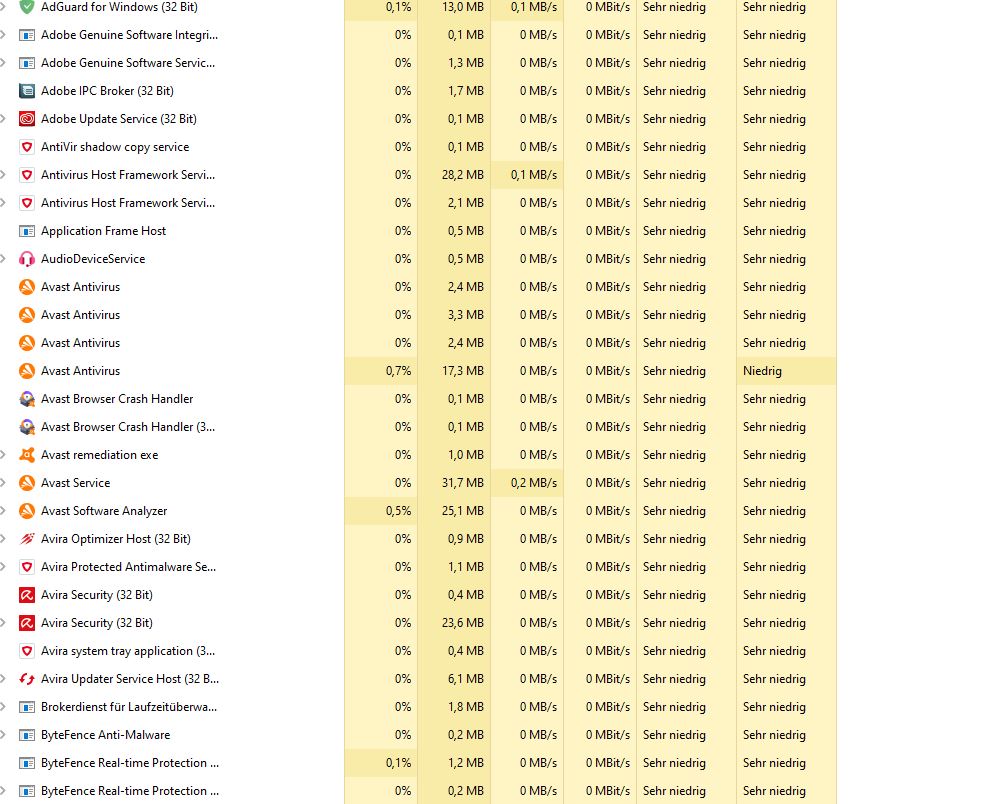Click the 0,2 MB/s disk value of Avast Service
This screenshot has height=804, width=992.
point(533,483)
